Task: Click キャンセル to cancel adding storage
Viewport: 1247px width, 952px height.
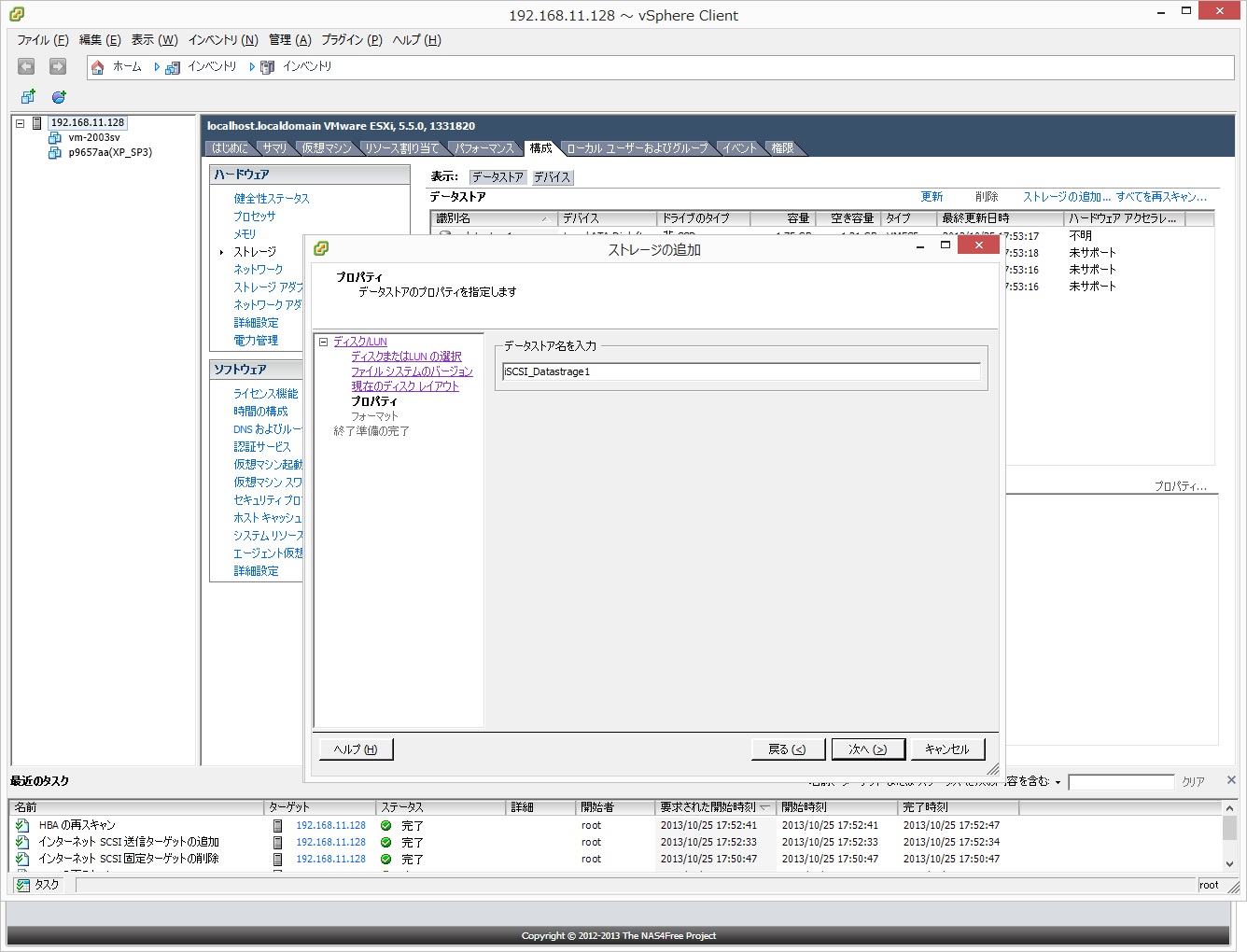Action: pyautogui.click(x=947, y=749)
